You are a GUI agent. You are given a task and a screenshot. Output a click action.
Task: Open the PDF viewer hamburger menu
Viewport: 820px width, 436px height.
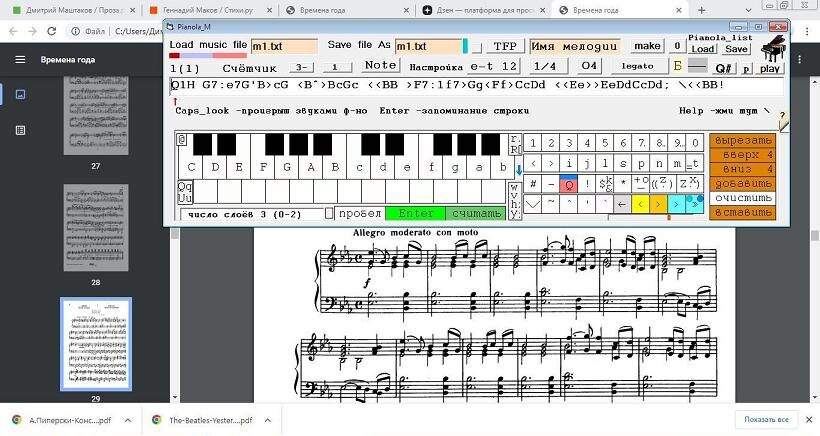20,60
